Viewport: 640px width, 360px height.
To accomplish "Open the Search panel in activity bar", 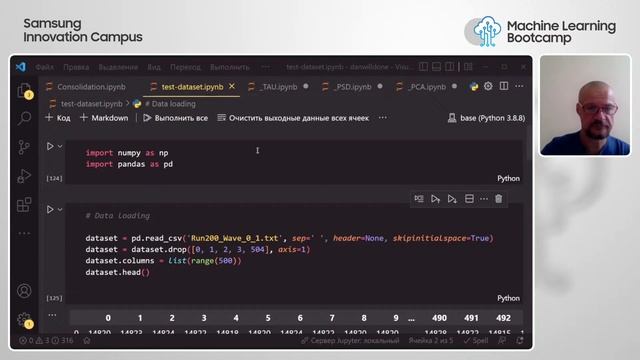I will click(24, 118).
